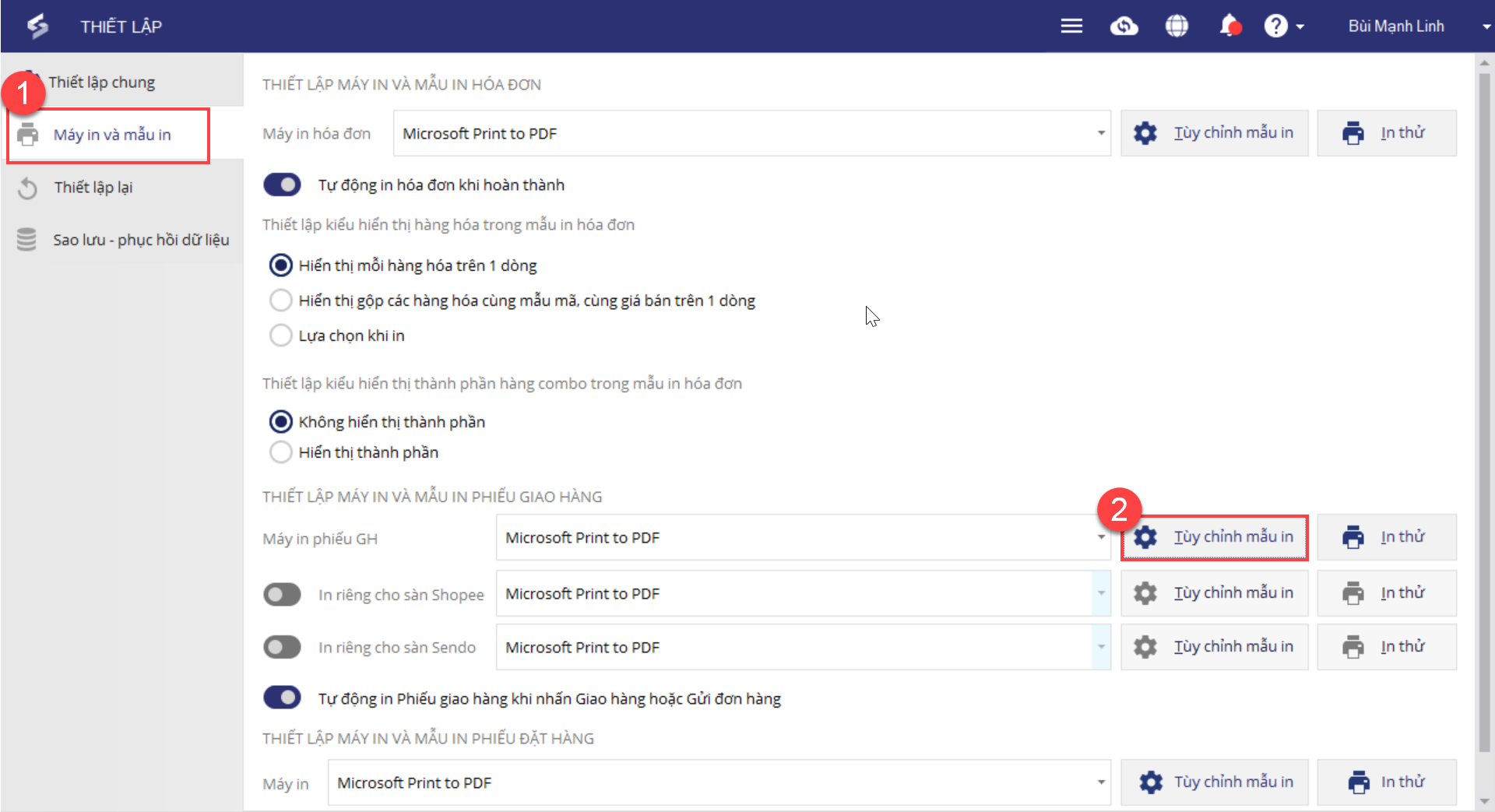Enable In riêng cho sàn Shopee switch
This screenshot has width=1495, height=812.
pyautogui.click(x=282, y=595)
